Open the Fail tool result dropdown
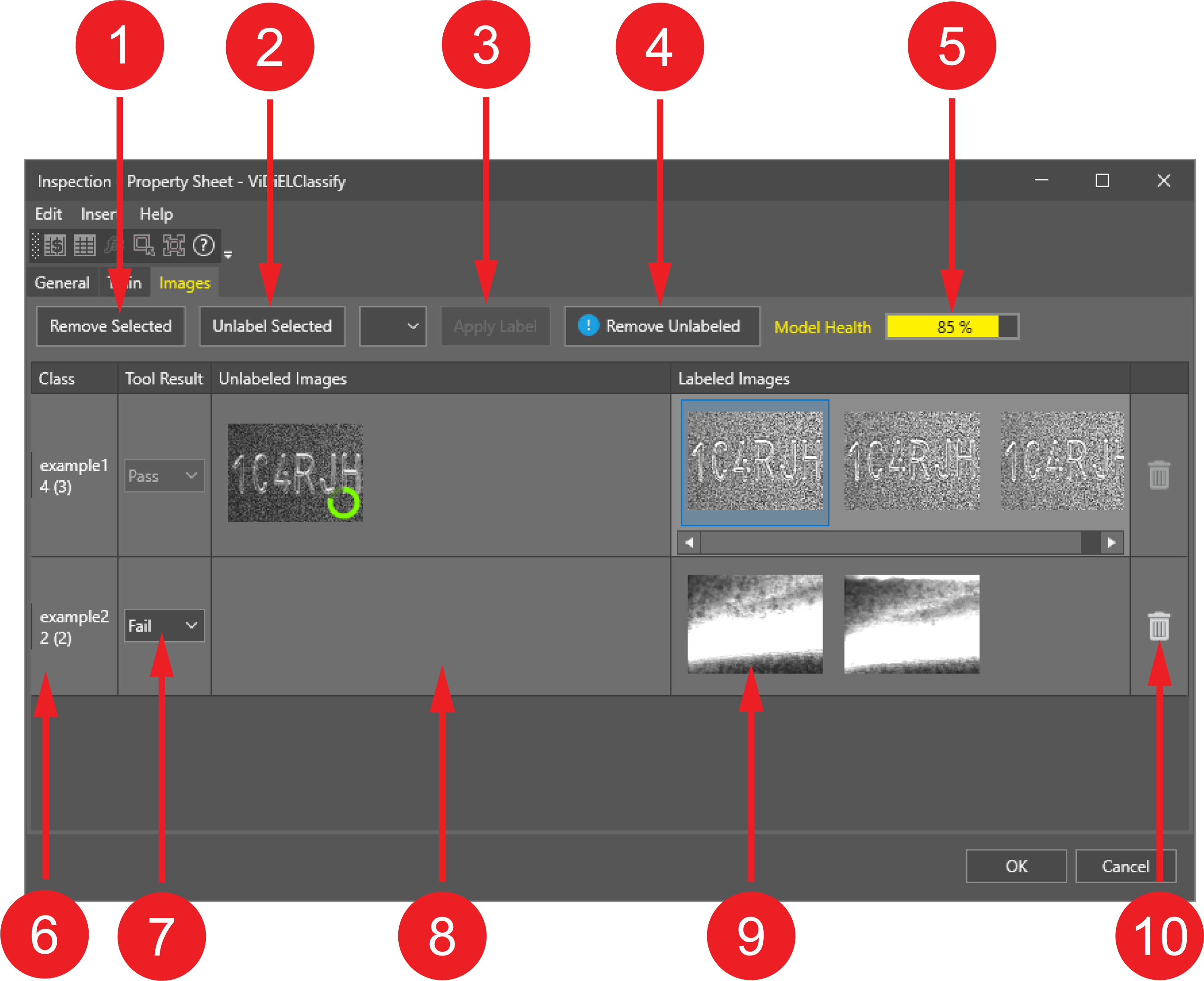This screenshot has width=1204, height=981. (x=164, y=626)
